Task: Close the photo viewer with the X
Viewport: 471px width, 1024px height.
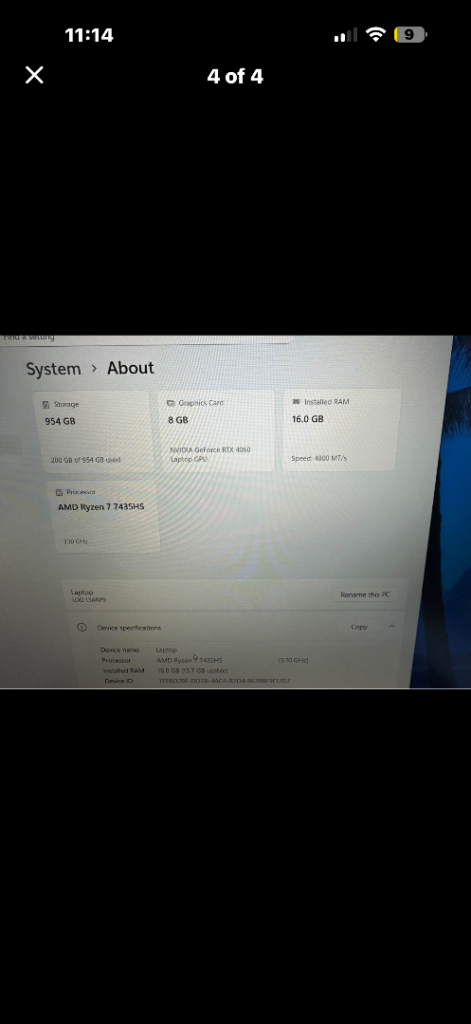Action: 34,75
